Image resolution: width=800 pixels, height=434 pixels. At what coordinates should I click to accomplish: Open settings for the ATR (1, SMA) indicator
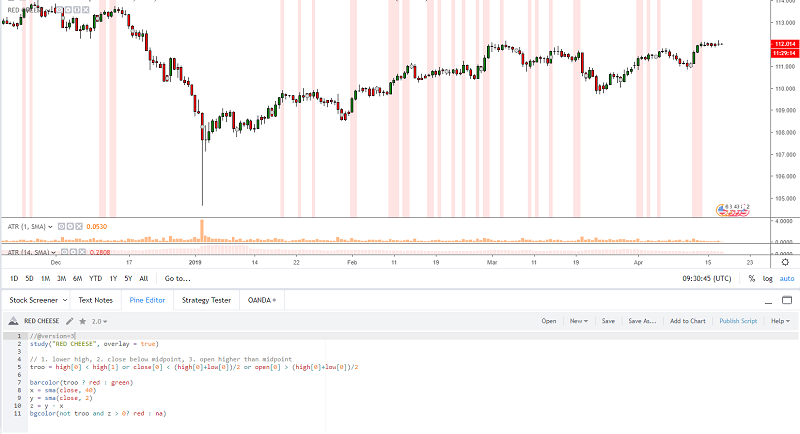click(70, 226)
